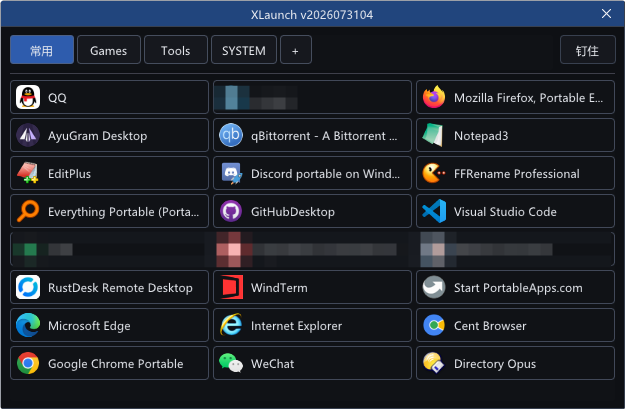
Task: Launch EditPlus by its name
Action: tap(69, 174)
